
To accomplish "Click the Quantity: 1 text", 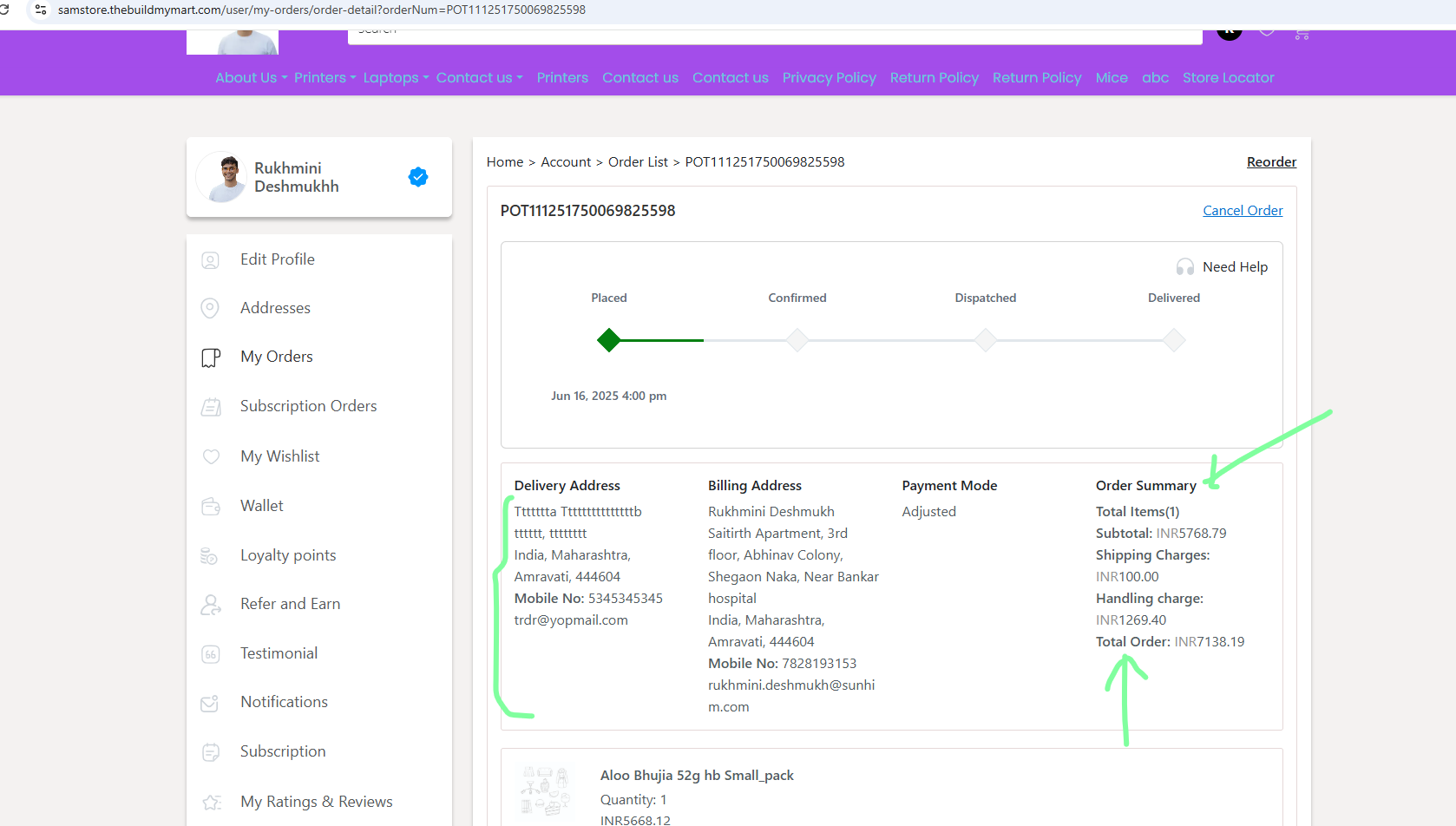I will pos(633,800).
